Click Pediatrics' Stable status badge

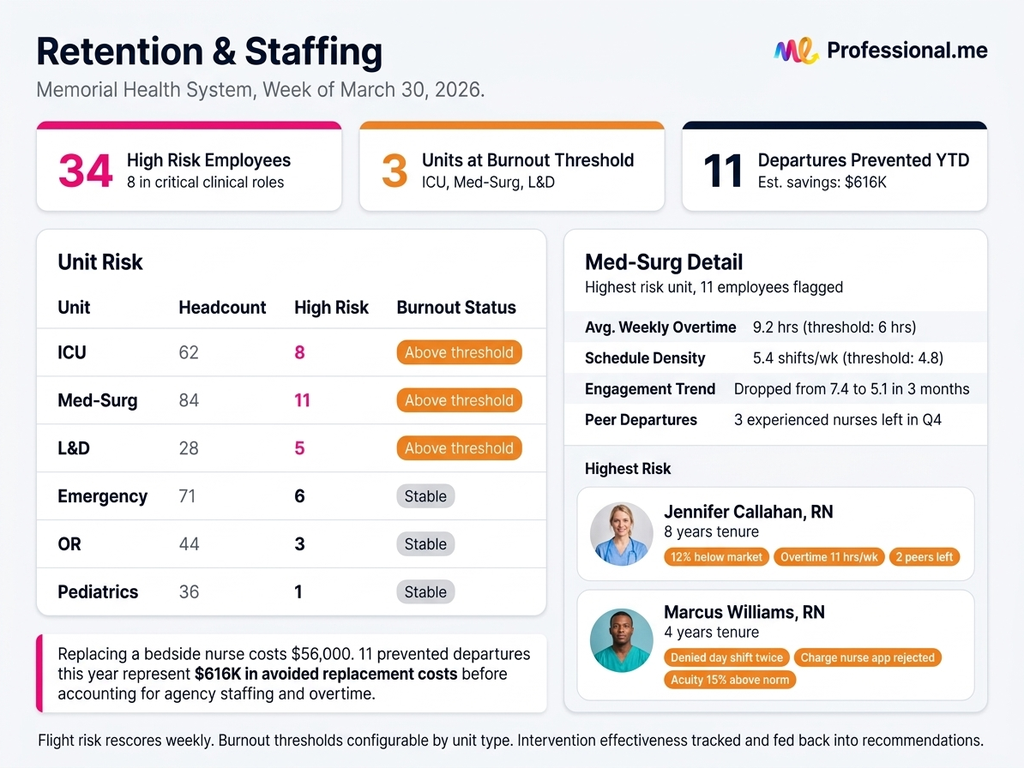click(x=425, y=592)
